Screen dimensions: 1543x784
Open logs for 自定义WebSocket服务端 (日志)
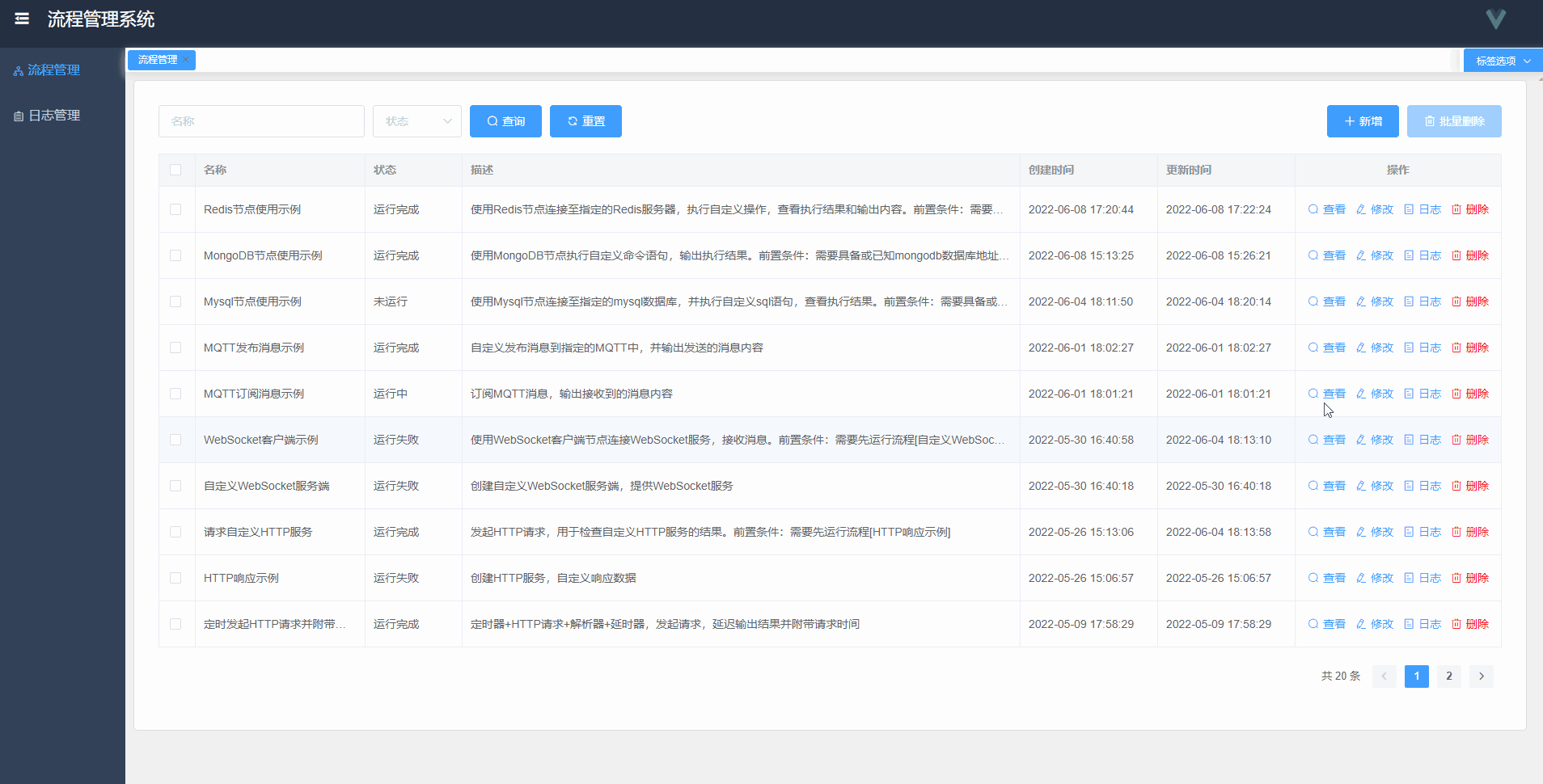pyautogui.click(x=1422, y=486)
